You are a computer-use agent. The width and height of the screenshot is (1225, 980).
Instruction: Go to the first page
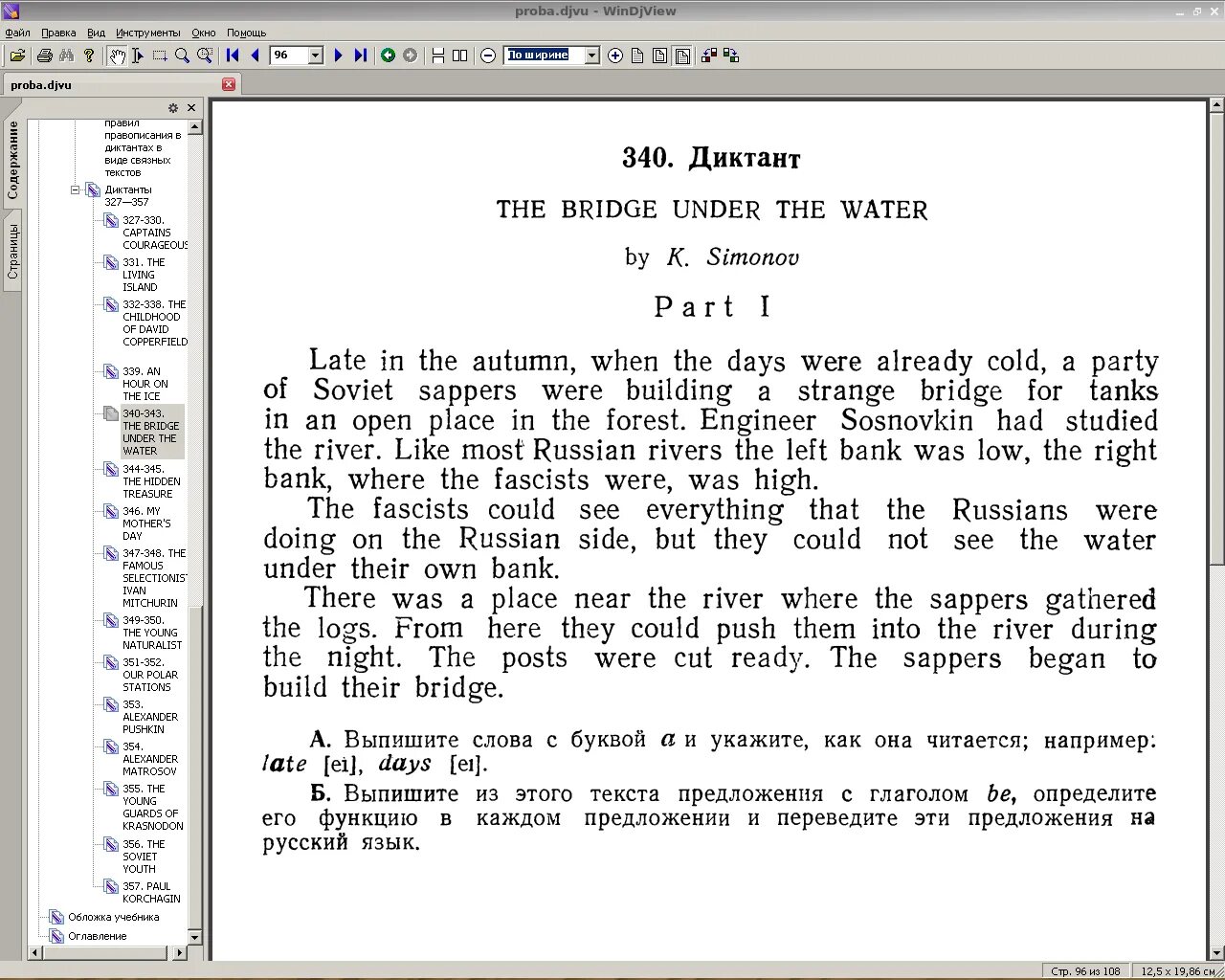click(233, 56)
